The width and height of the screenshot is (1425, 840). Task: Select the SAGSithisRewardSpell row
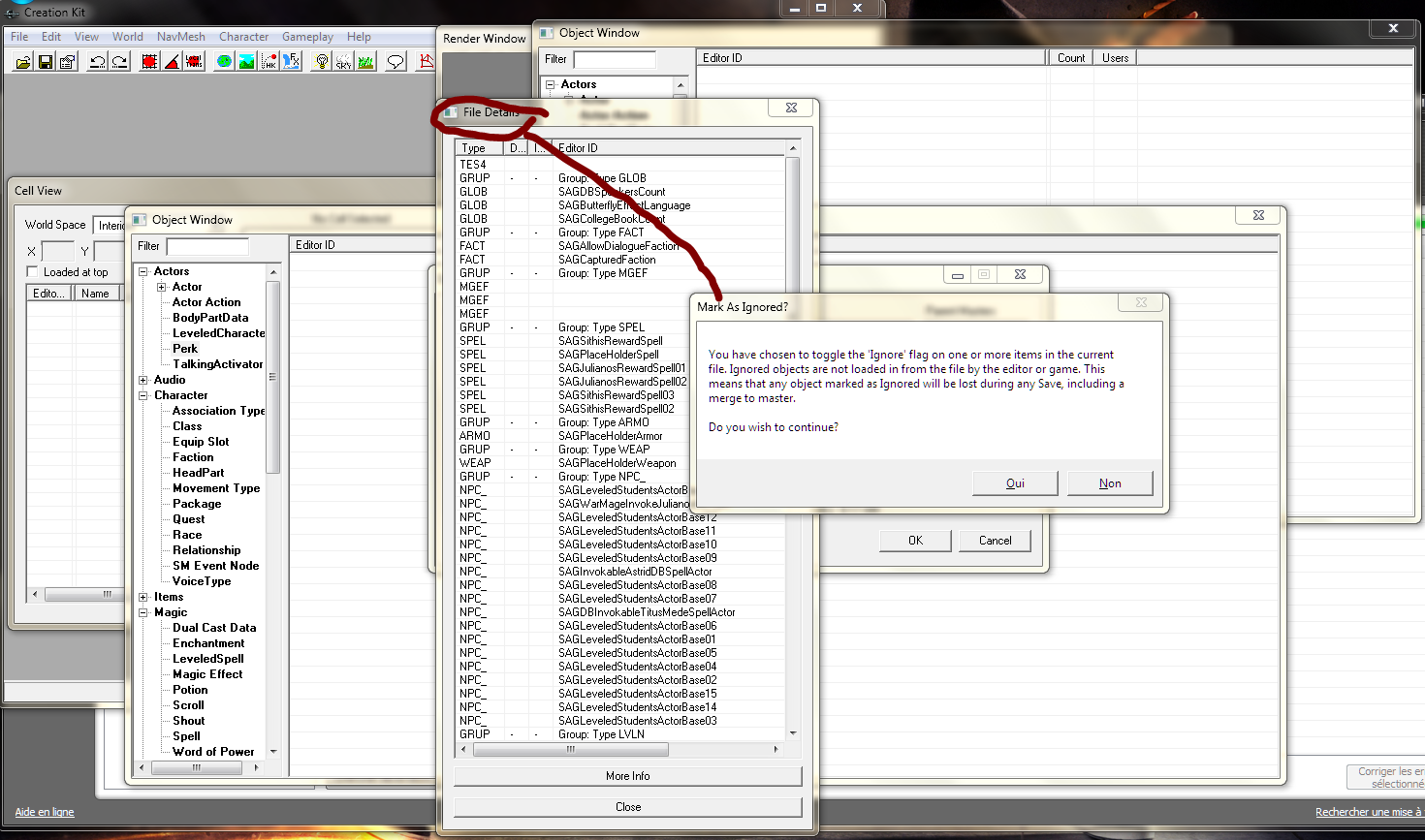click(x=620, y=341)
